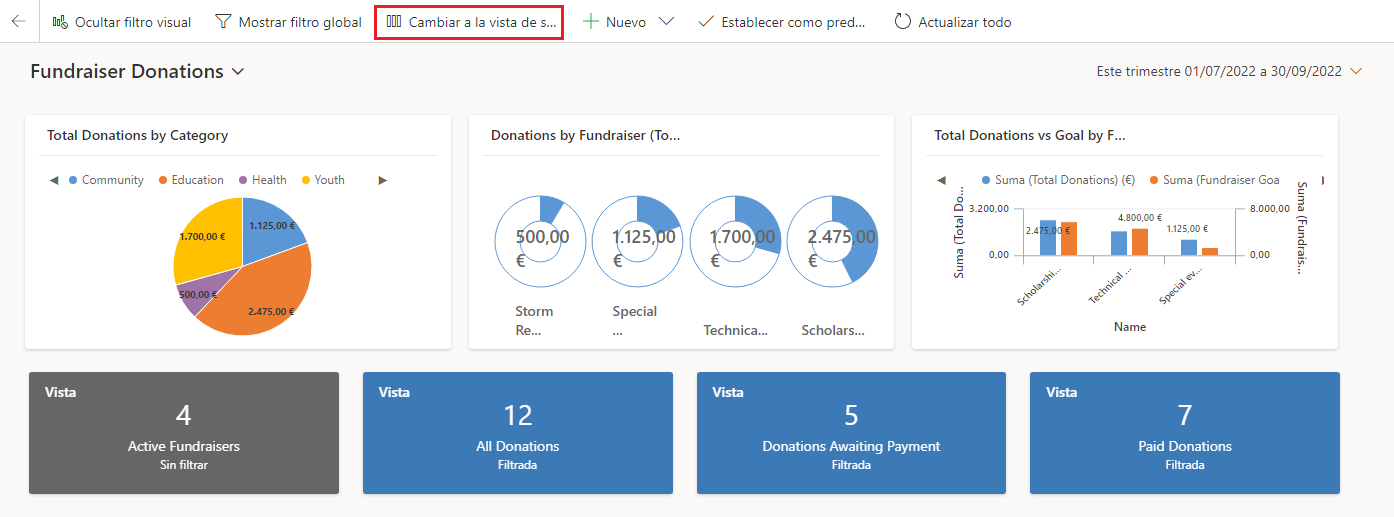Set dashboard as default with Establecer como pred...
Image resolution: width=1394 pixels, height=517 pixels.
click(x=782, y=21)
